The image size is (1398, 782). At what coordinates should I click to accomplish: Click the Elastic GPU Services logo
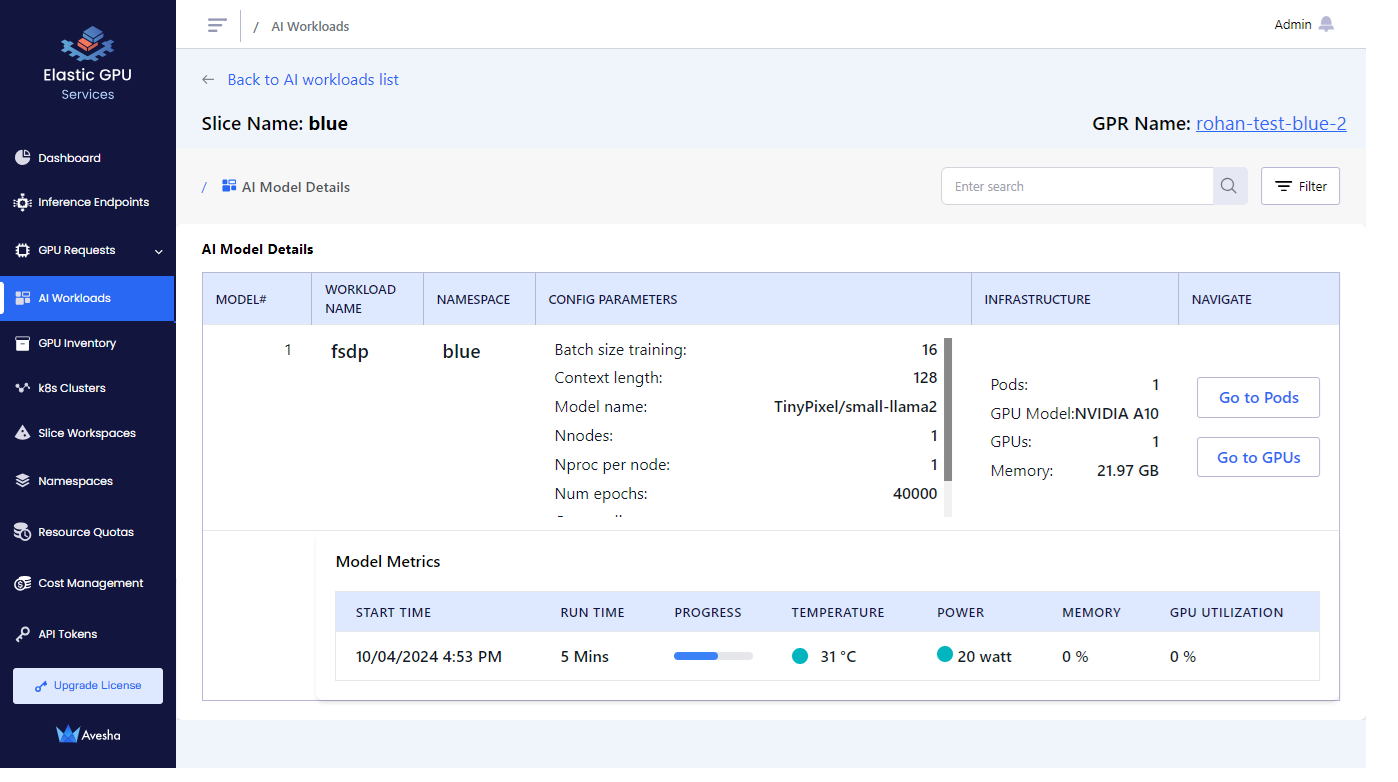(x=88, y=64)
